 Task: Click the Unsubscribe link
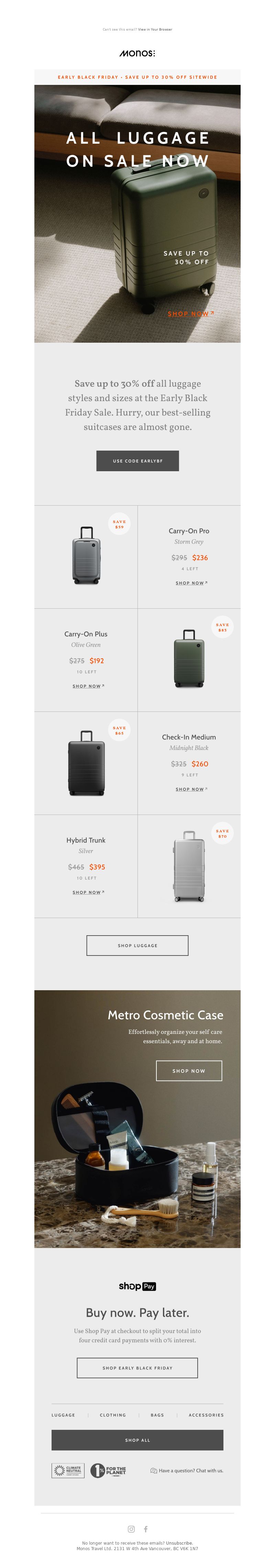[179, 1543]
